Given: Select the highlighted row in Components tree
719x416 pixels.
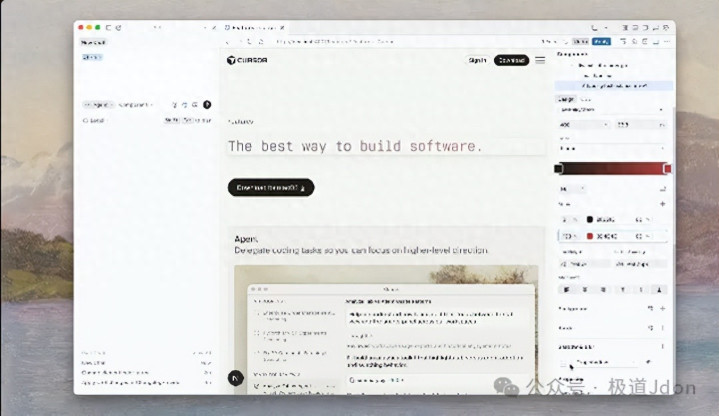Looking at the screenshot, I should click(x=614, y=86).
